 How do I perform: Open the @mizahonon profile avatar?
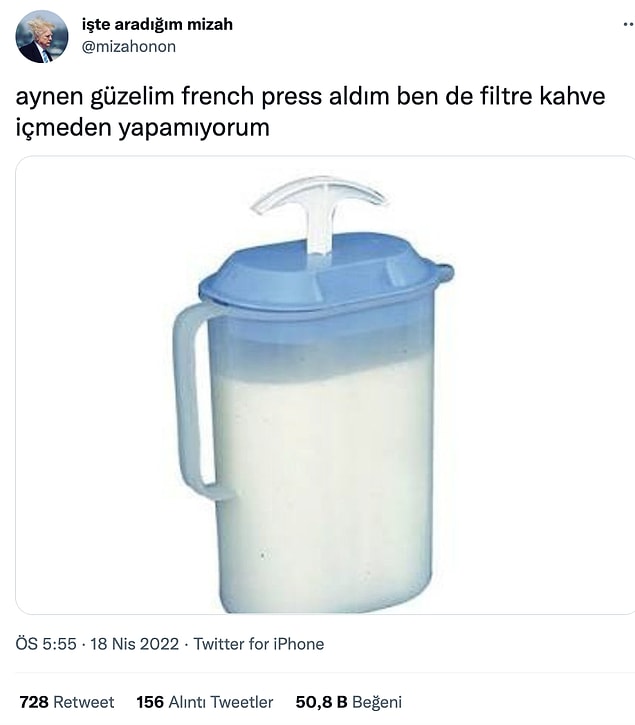point(42,37)
